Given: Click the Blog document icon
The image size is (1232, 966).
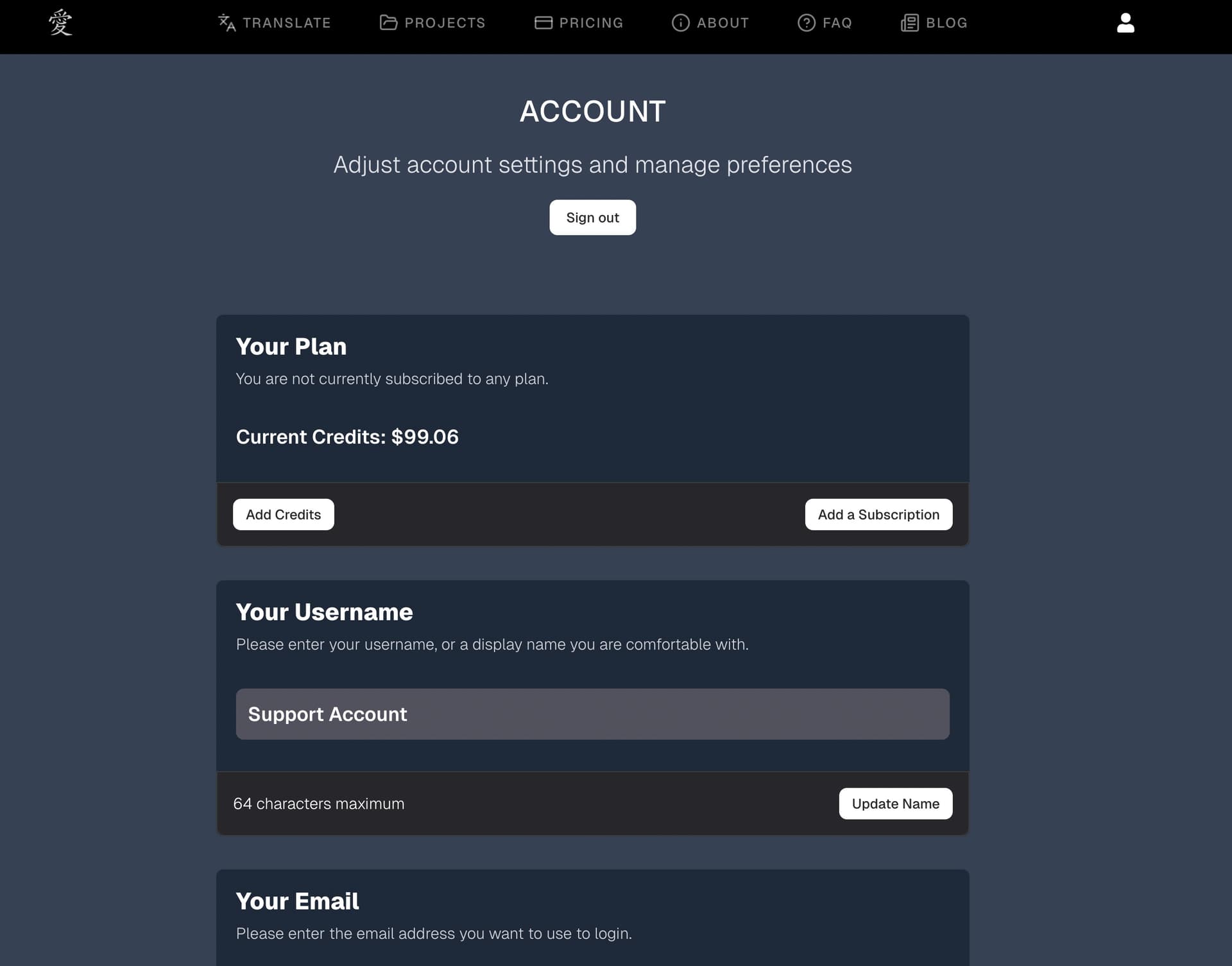Looking at the screenshot, I should [x=909, y=23].
